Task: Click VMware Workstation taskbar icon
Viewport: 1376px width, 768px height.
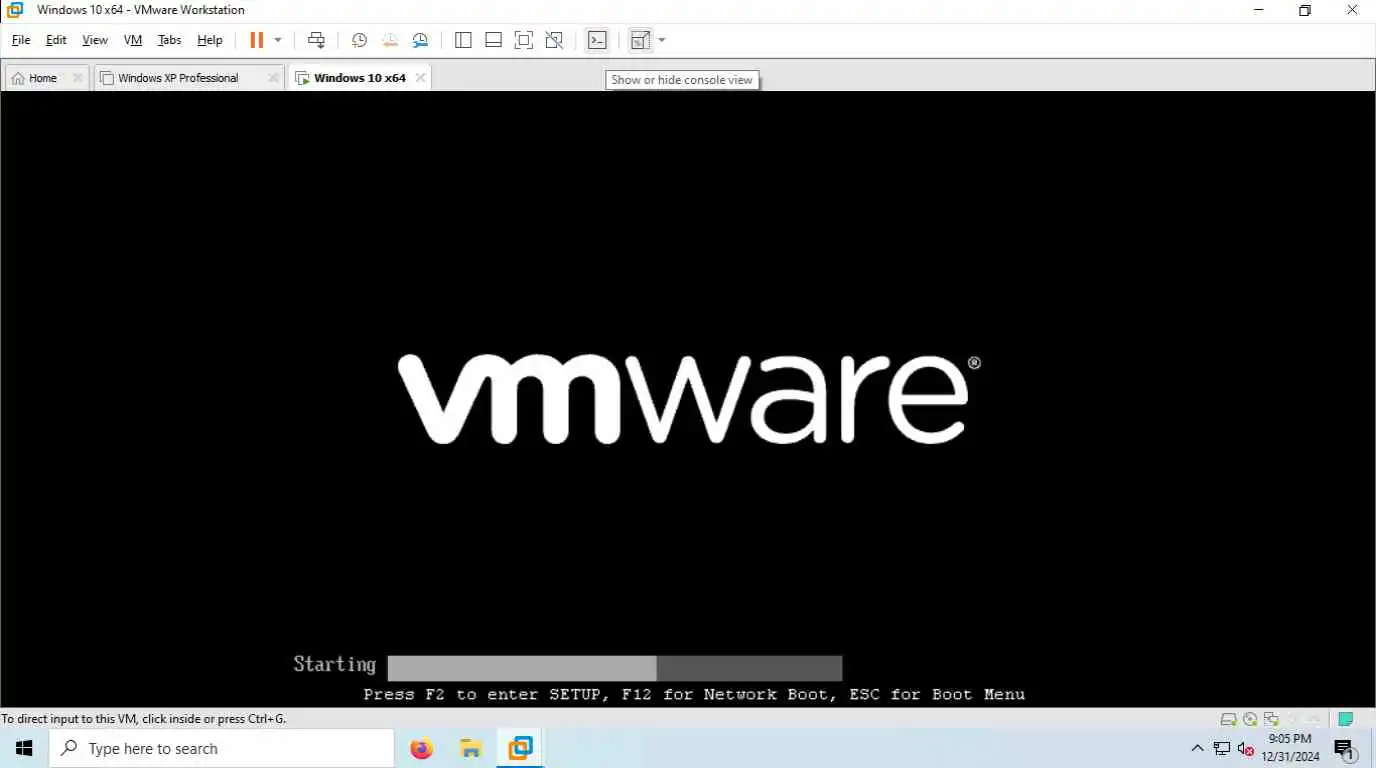Action: (520, 748)
